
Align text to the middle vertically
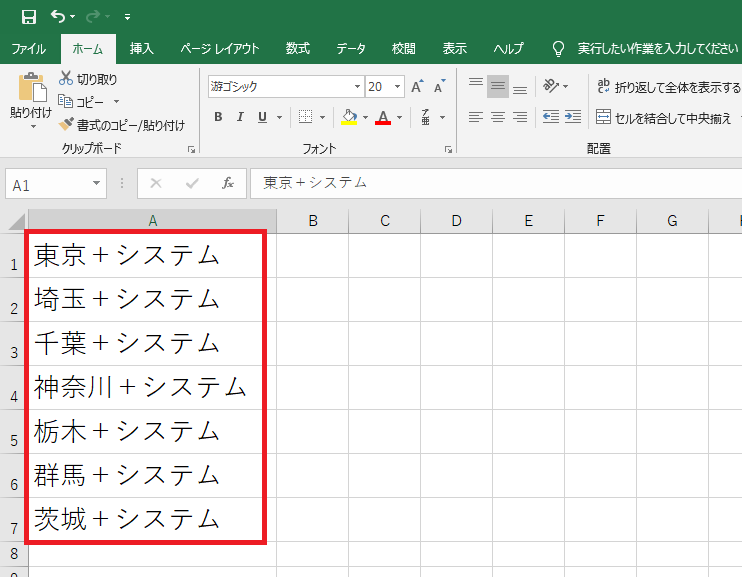[x=498, y=87]
